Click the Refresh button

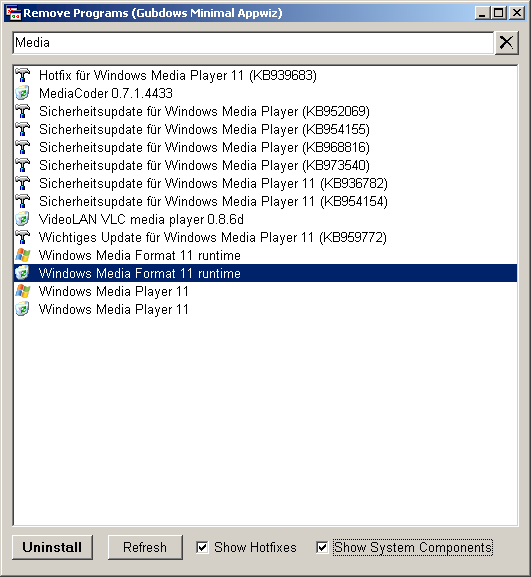pos(145,548)
